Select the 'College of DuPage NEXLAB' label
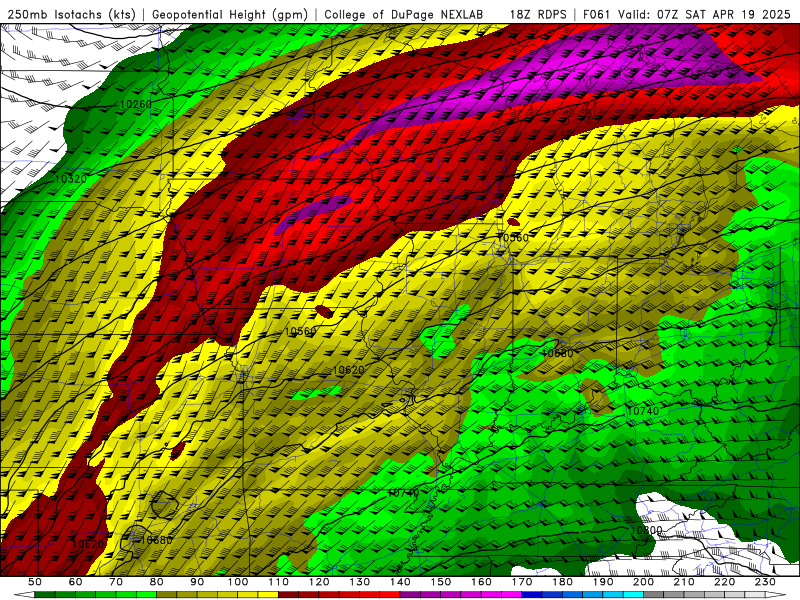This screenshot has height=600, width=800. point(403,14)
